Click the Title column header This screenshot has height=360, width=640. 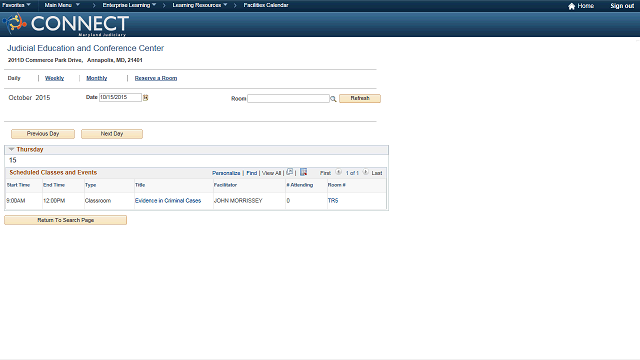140,185
